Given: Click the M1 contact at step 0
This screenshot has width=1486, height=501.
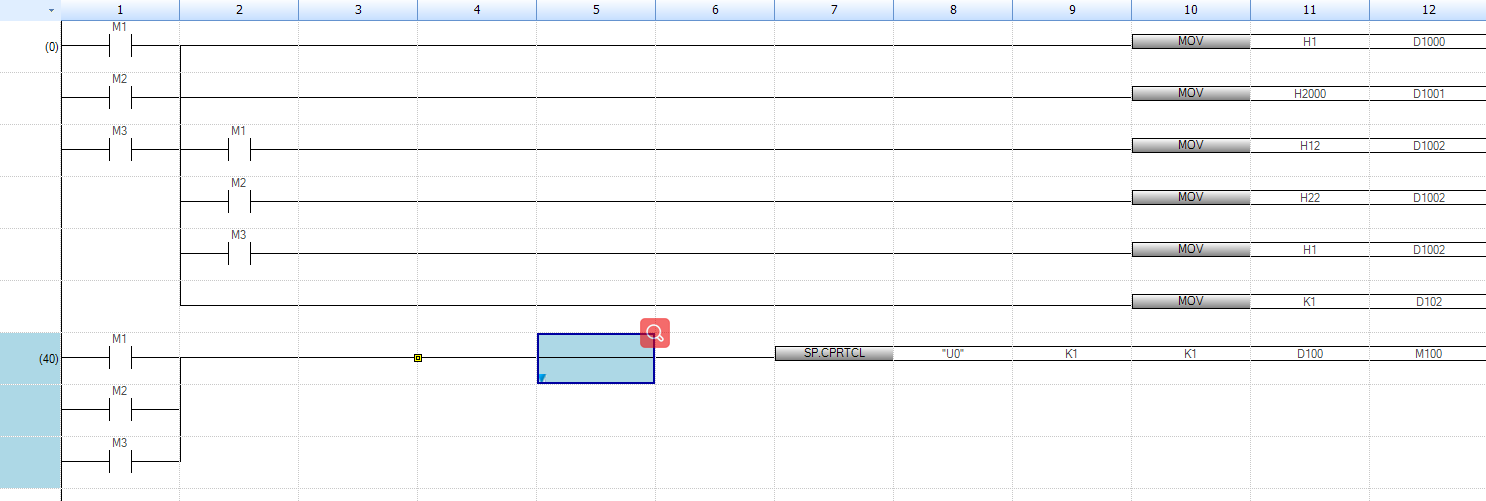Looking at the screenshot, I should pos(119,46).
